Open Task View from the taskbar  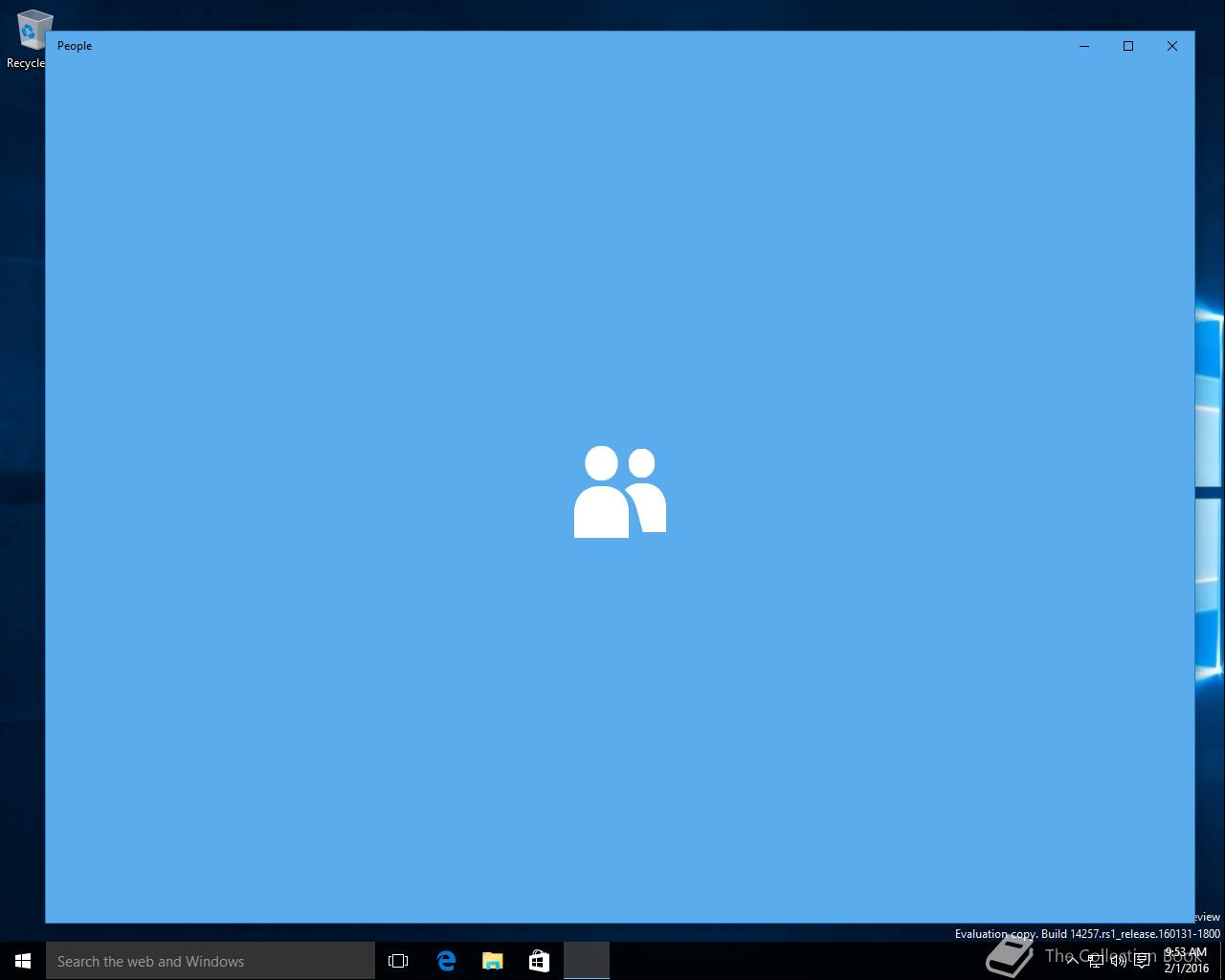tap(398, 961)
